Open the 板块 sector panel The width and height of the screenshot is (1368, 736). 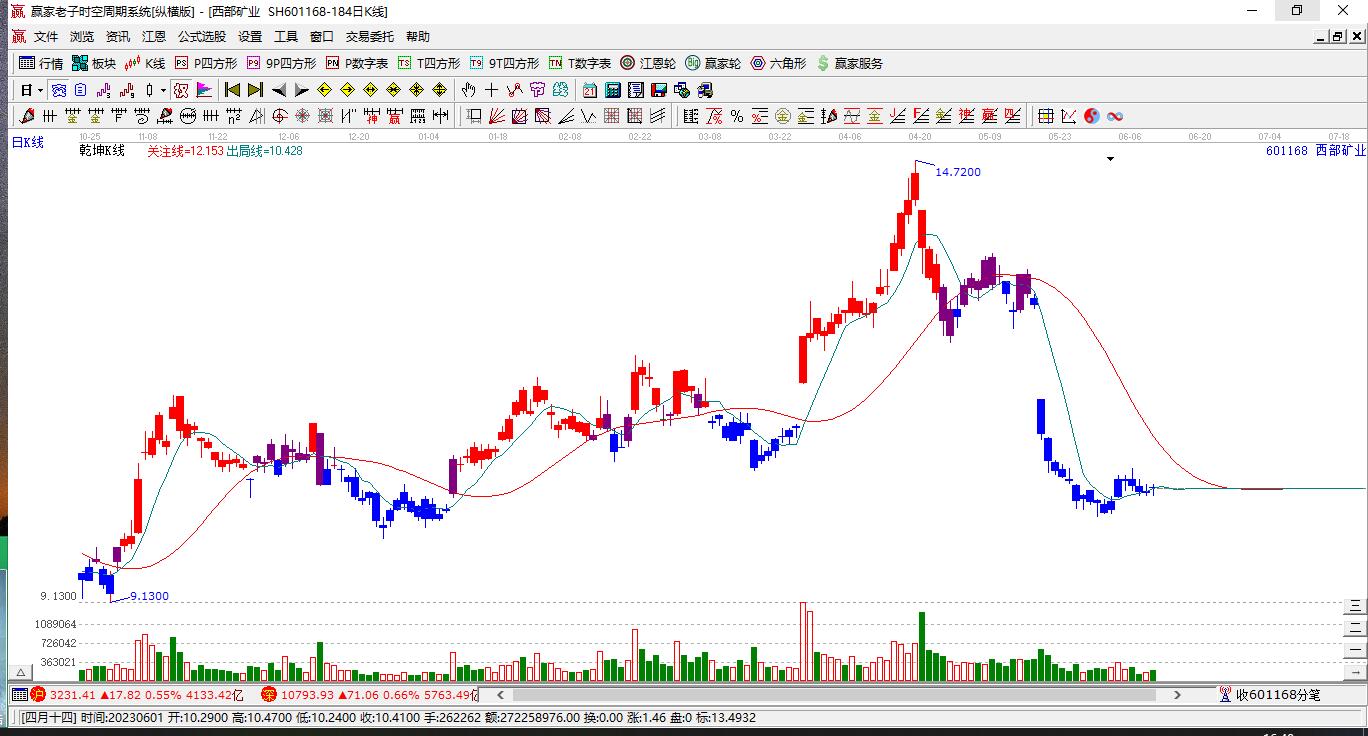coord(92,63)
